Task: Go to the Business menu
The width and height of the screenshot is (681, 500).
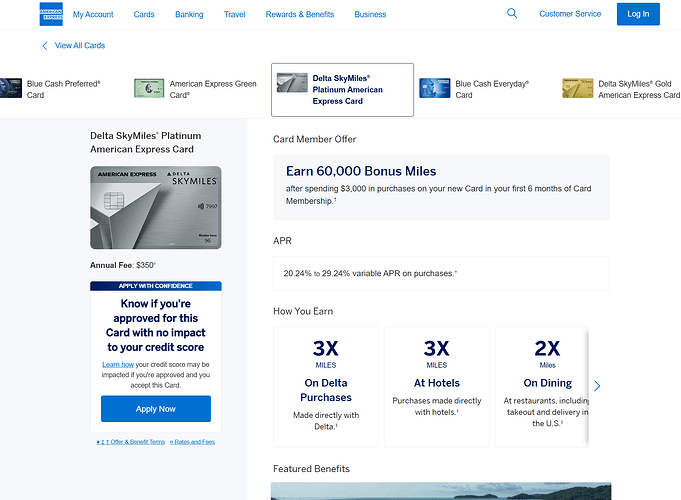Action: coord(370,15)
